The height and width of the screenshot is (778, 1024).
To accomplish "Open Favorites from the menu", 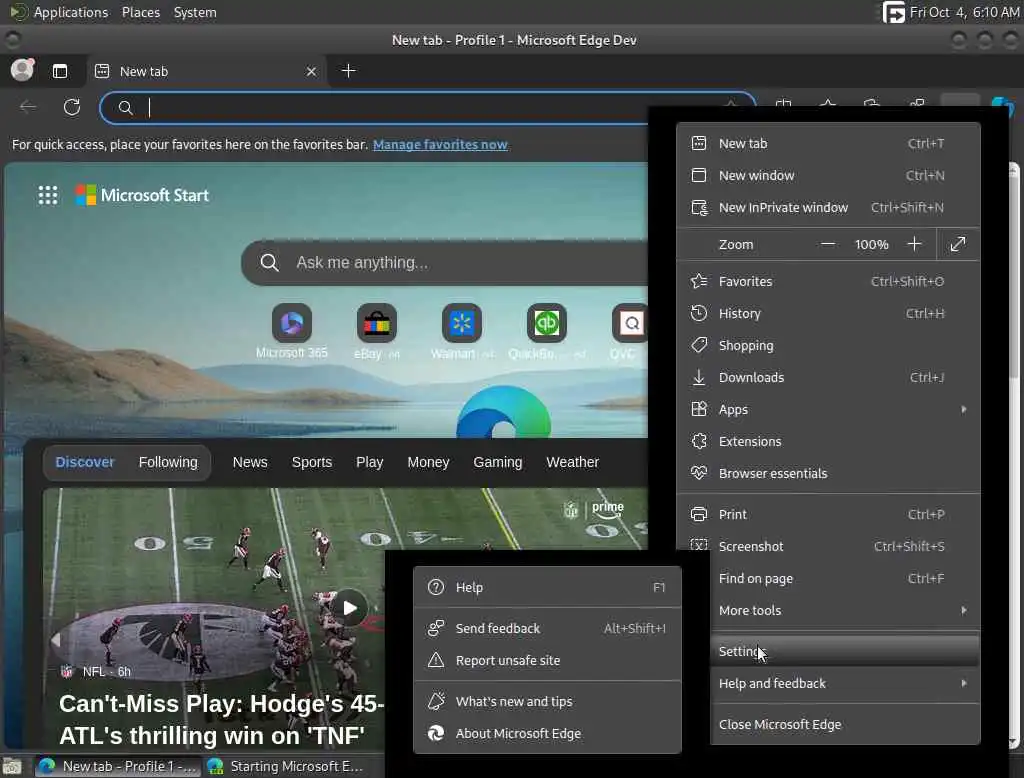I will (828, 281).
